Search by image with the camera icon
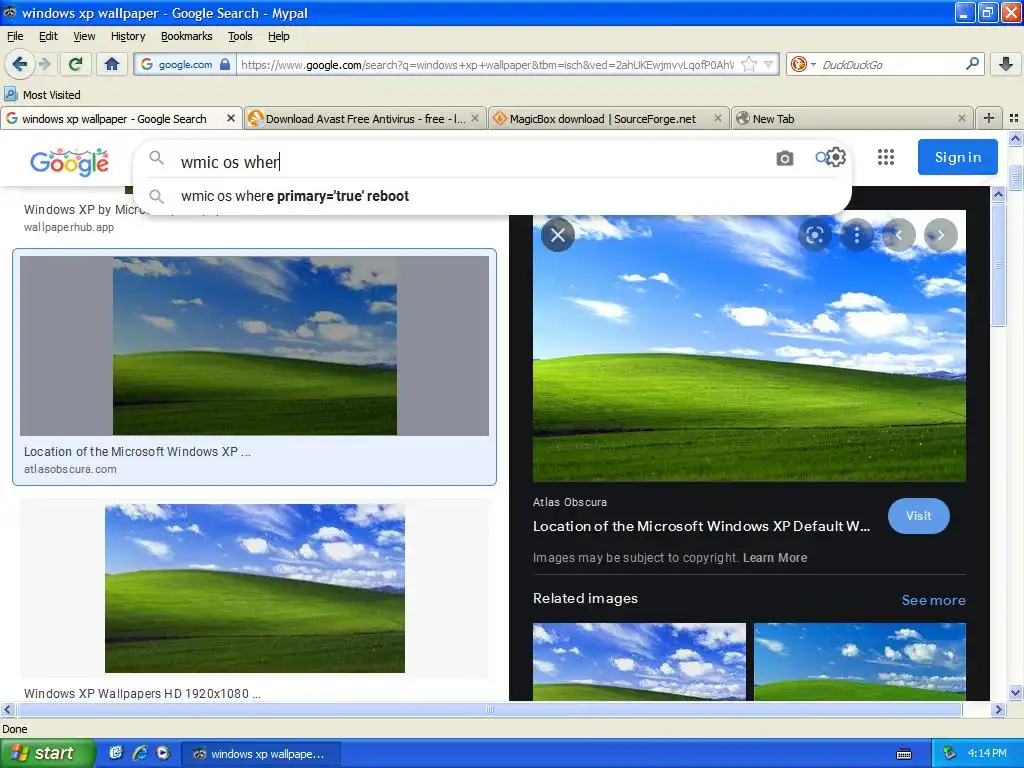The width and height of the screenshot is (1024, 768). [784, 158]
